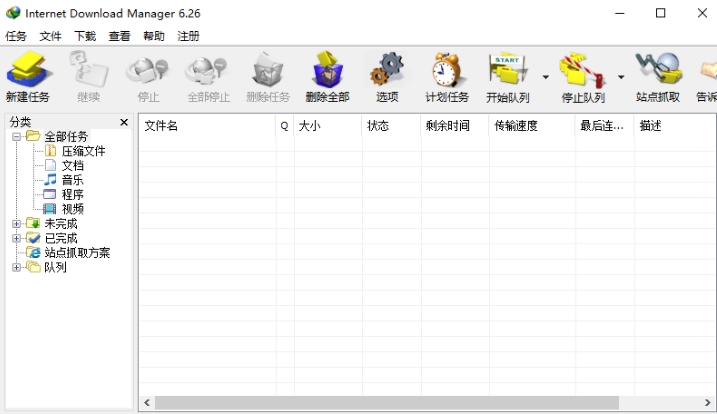This screenshot has height=414, width=717.
Task: Click the horizontal scrollbar right arrow
Action: click(707, 403)
